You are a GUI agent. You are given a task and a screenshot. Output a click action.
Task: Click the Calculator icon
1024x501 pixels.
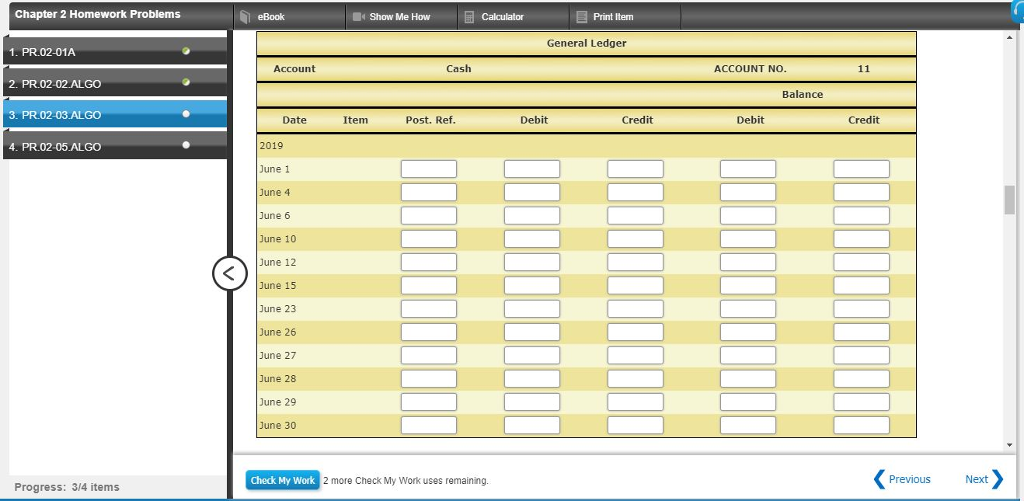pyautogui.click(x=469, y=17)
